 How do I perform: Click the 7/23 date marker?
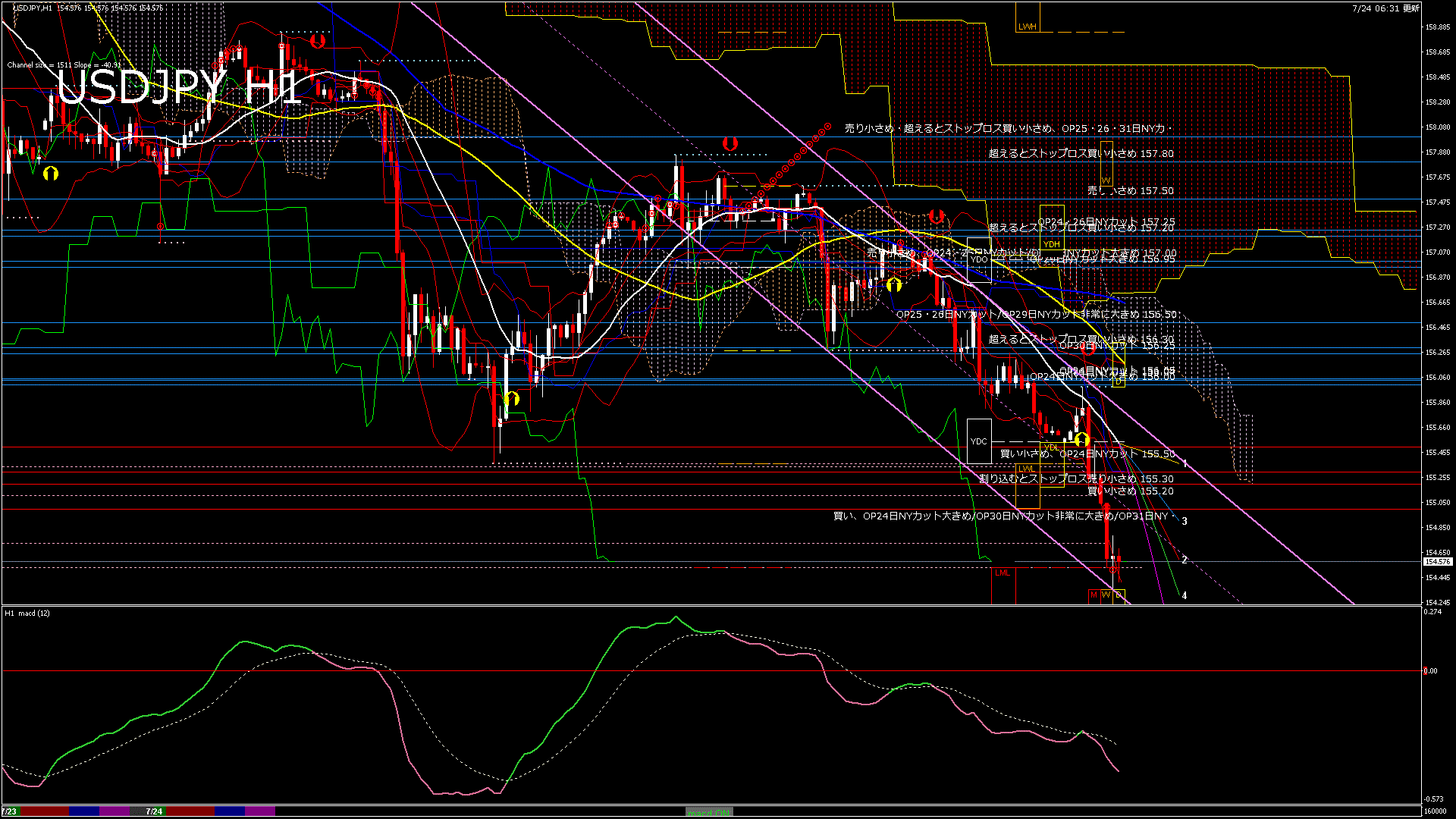9,811
